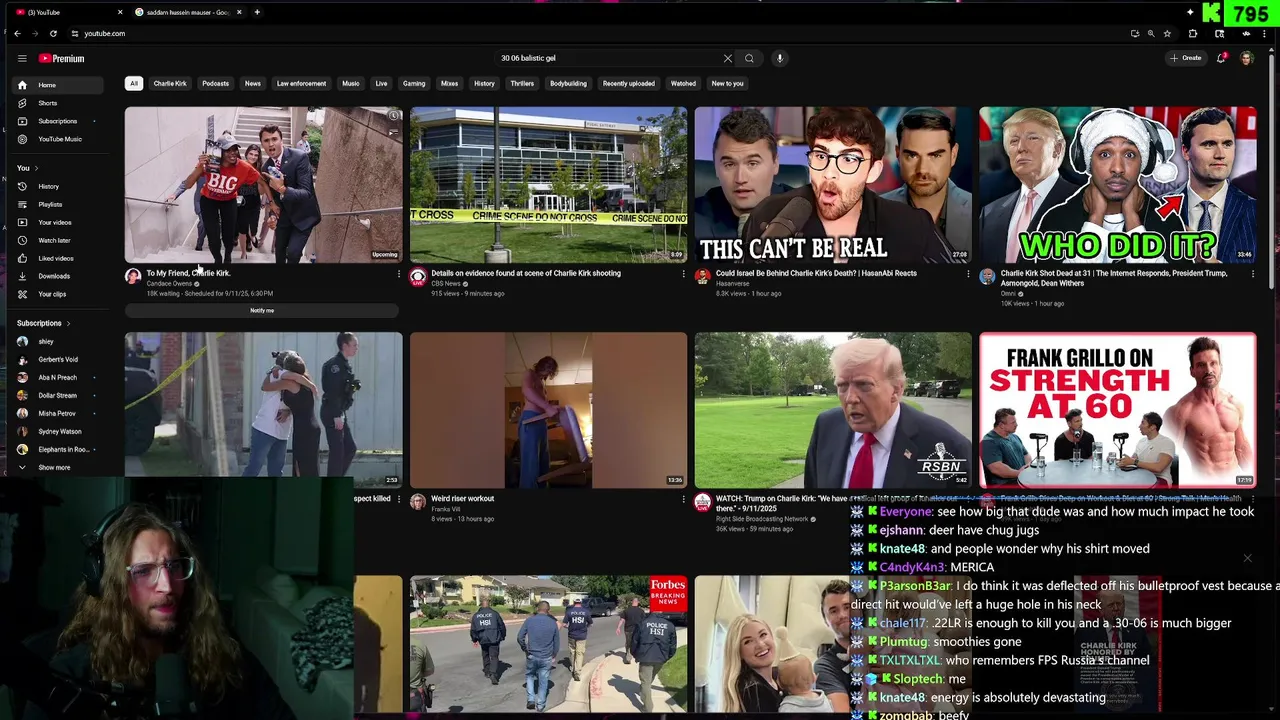
Task: Open YouTube Music in sidebar
Action: coord(58,139)
